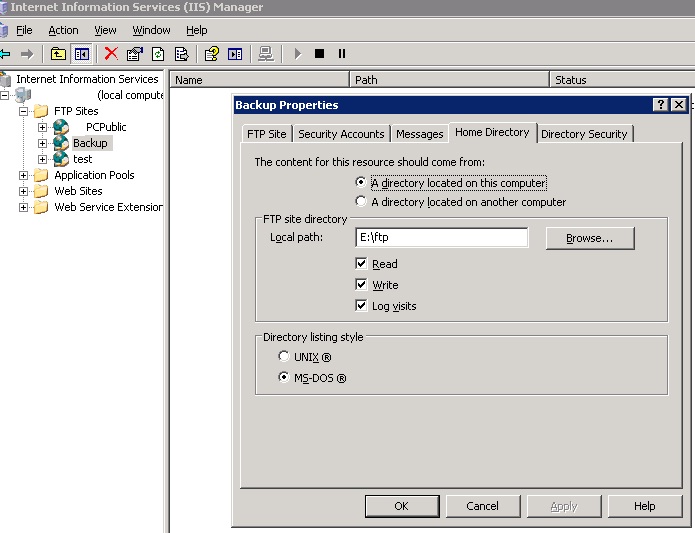Open the Action menu

[x=63, y=30]
